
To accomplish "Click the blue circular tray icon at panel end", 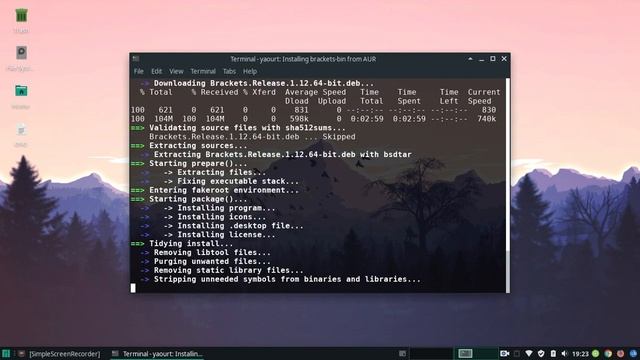I will point(633,353).
